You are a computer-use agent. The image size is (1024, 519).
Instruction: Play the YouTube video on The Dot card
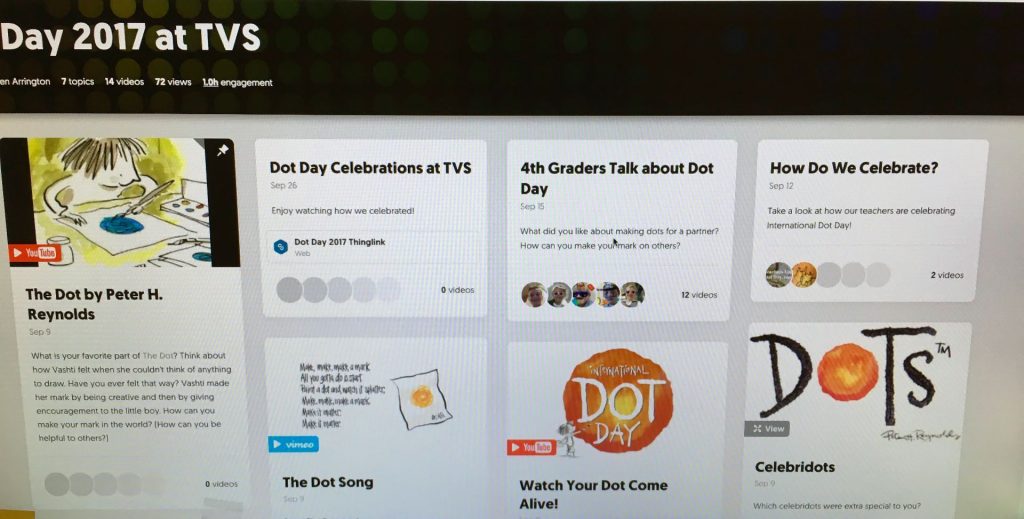point(35,253)
